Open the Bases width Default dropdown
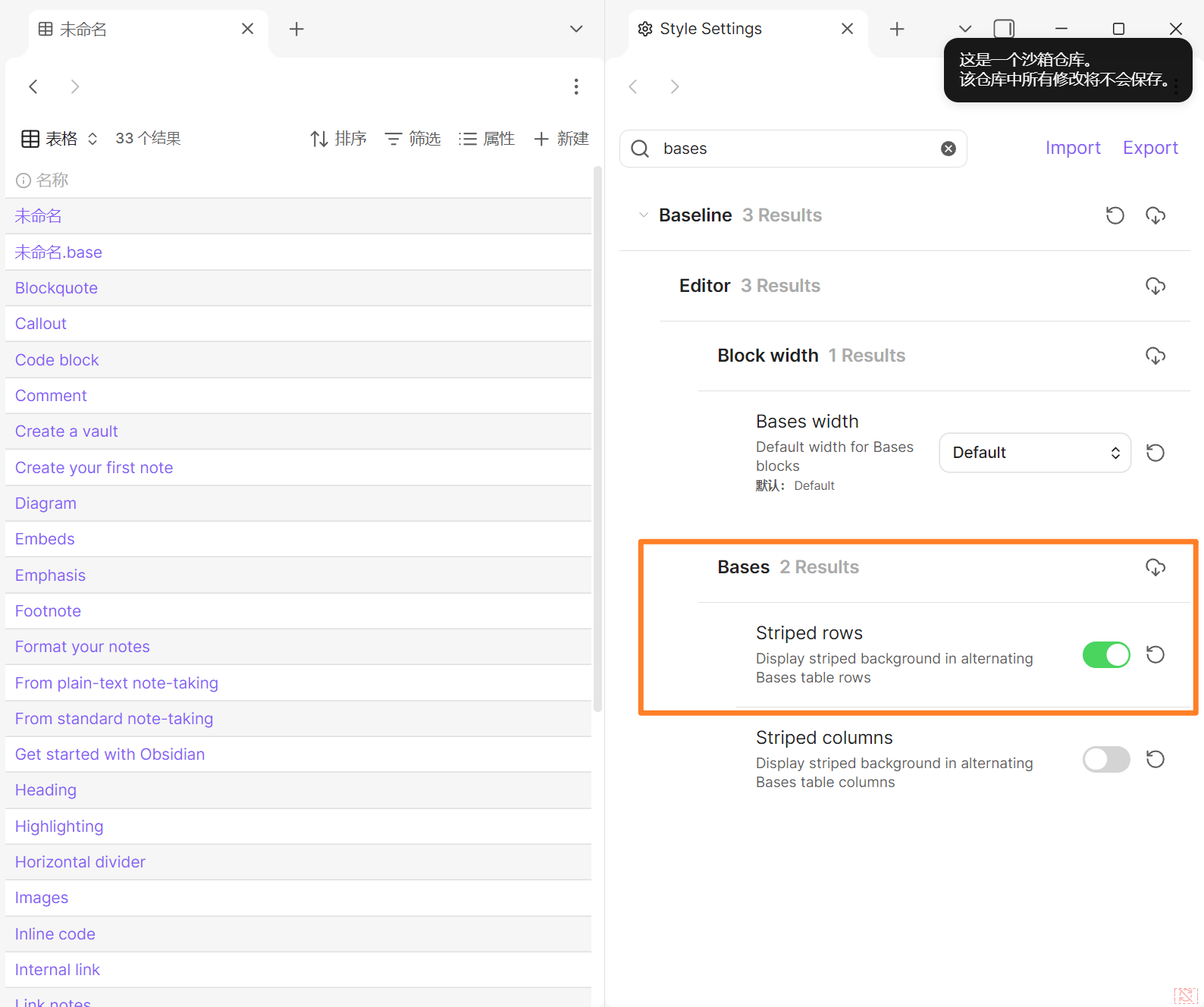The width and height of the screenshot is (1204, 1007). (x=1034, y=453)
